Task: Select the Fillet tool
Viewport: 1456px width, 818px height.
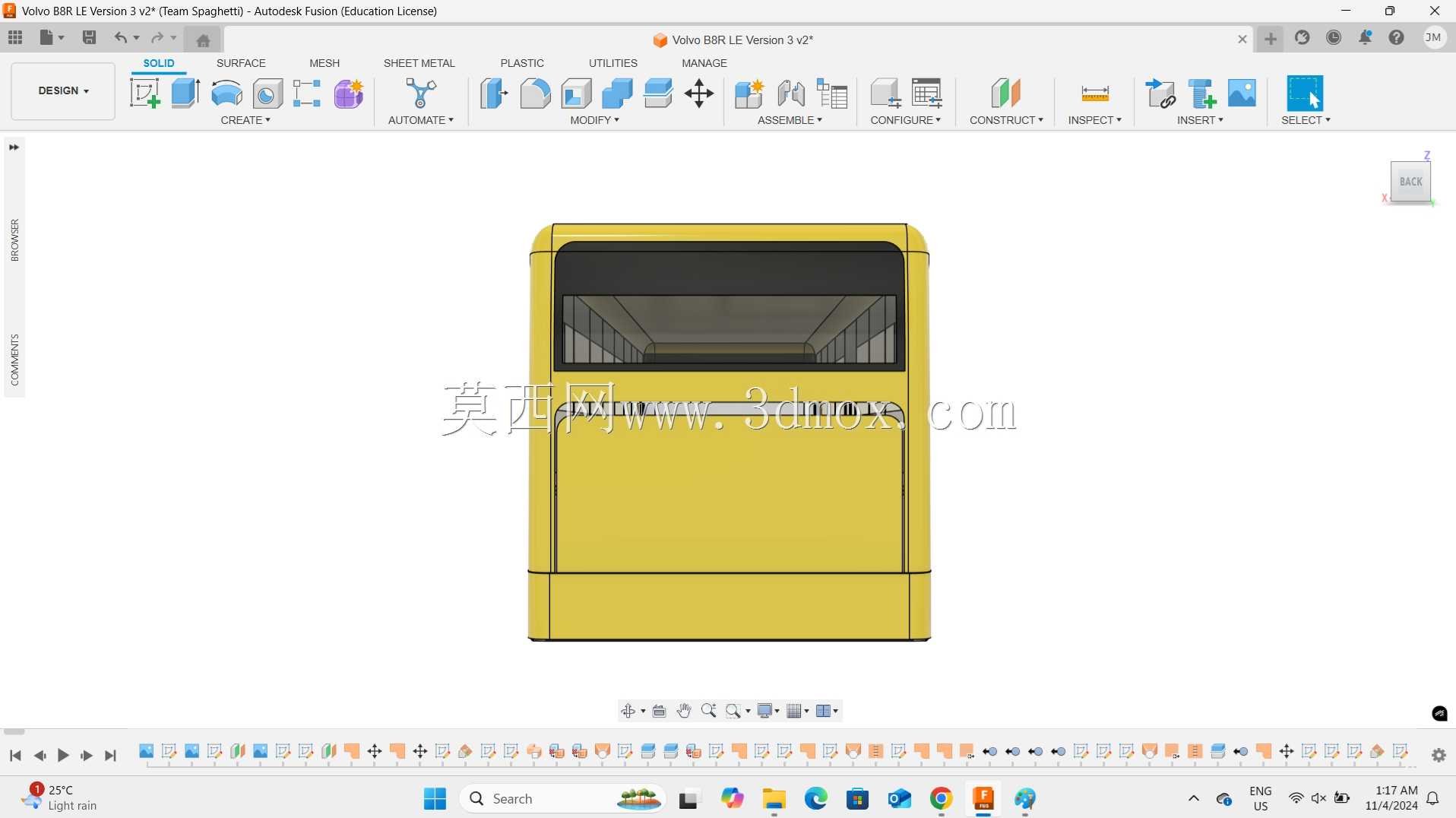Action: (x=535, y=94)
